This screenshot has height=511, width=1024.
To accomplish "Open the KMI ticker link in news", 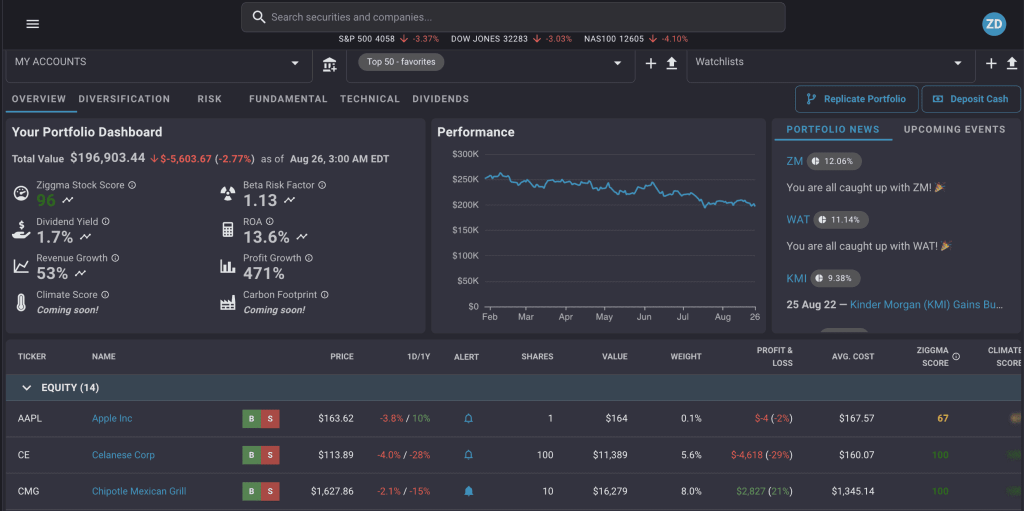I will (796, 278).
